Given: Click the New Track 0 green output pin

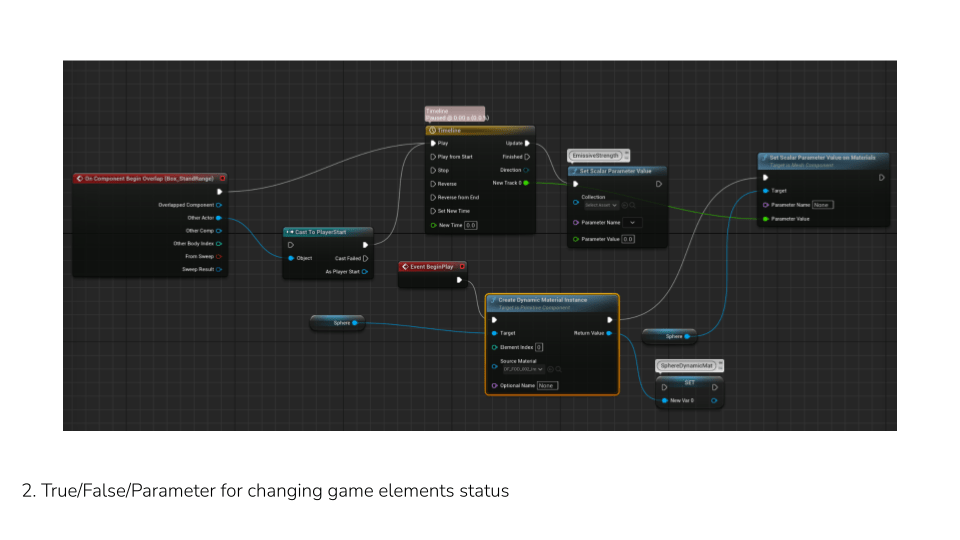Looking at the screenshot, I should click(x=526, y=183).
